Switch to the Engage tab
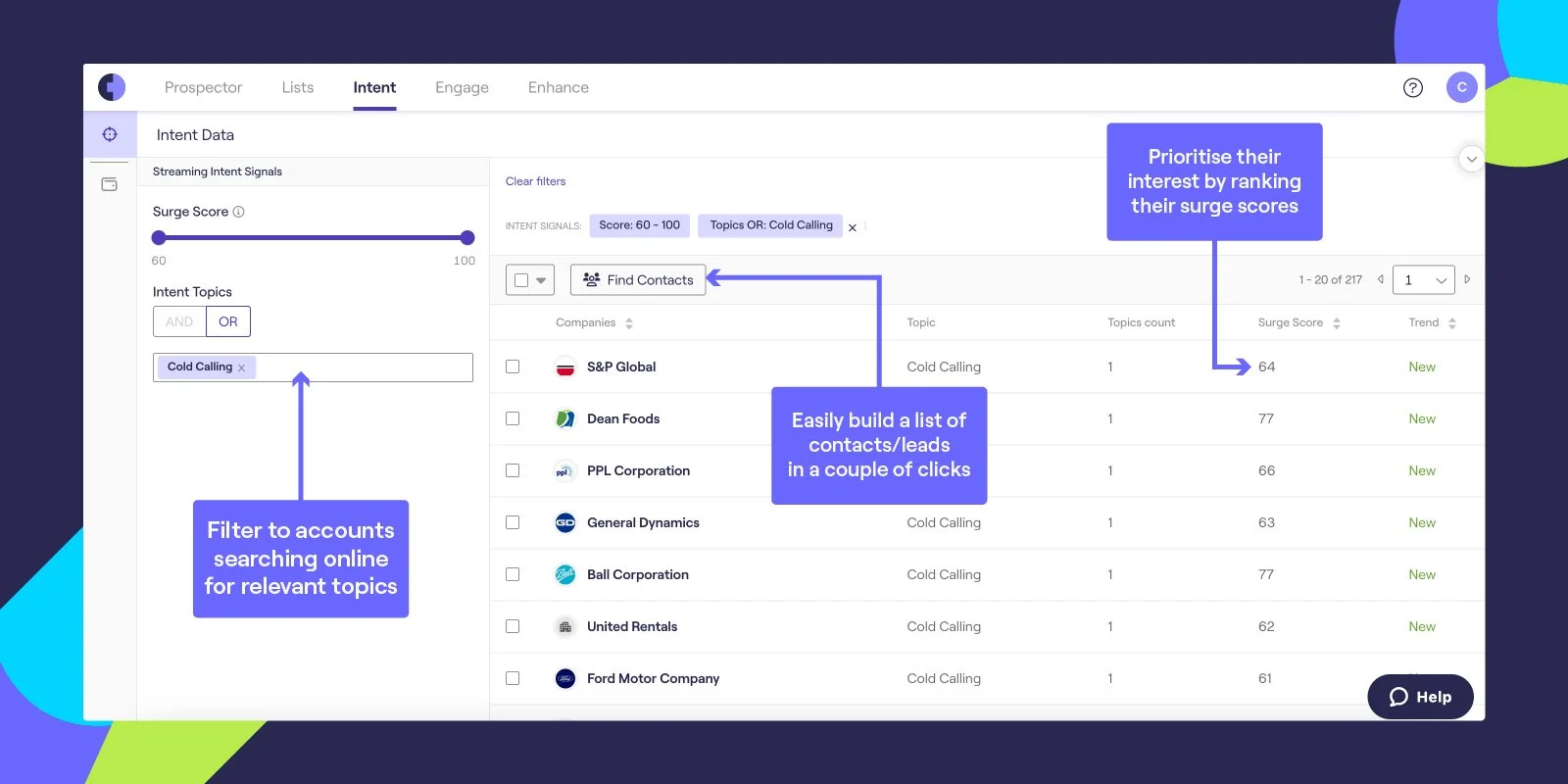1568x784 pixels. click(x=462, y=87)
